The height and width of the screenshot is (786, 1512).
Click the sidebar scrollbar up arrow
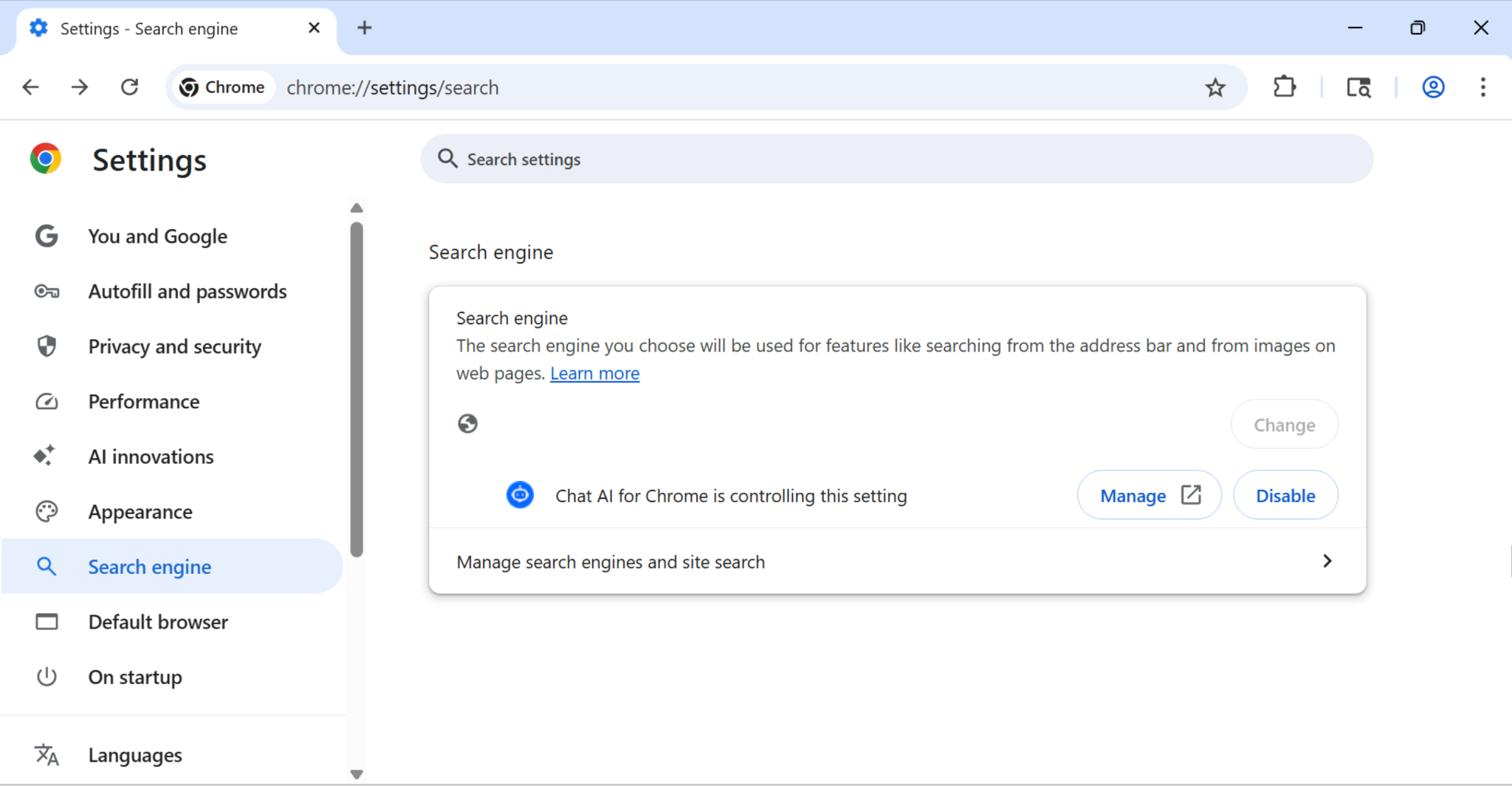coord(357,208)
